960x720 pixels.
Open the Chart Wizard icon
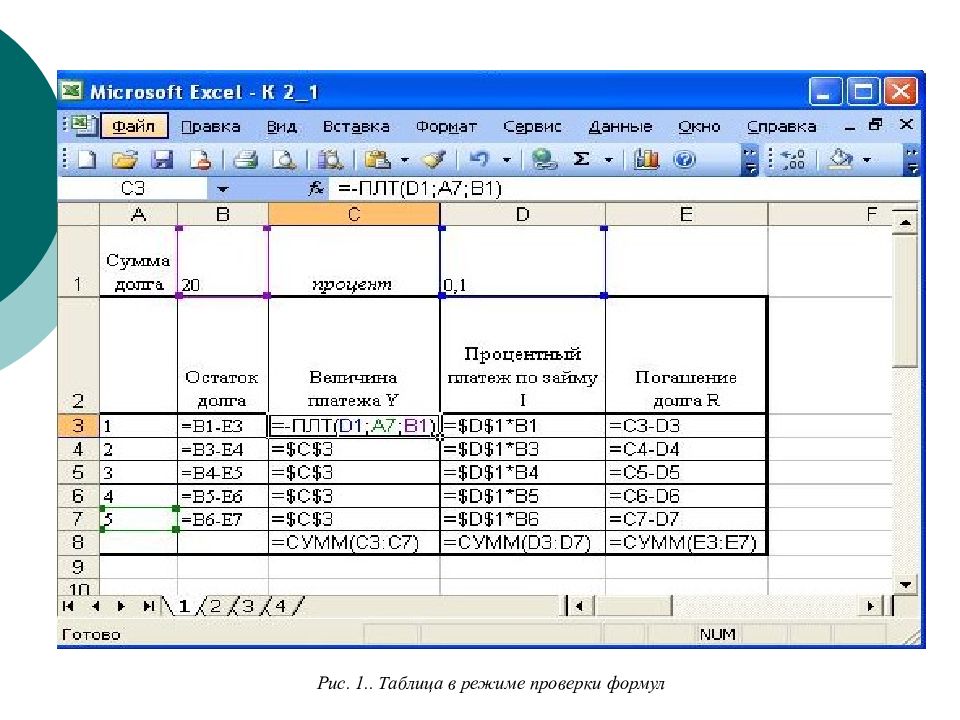(646, 160)
